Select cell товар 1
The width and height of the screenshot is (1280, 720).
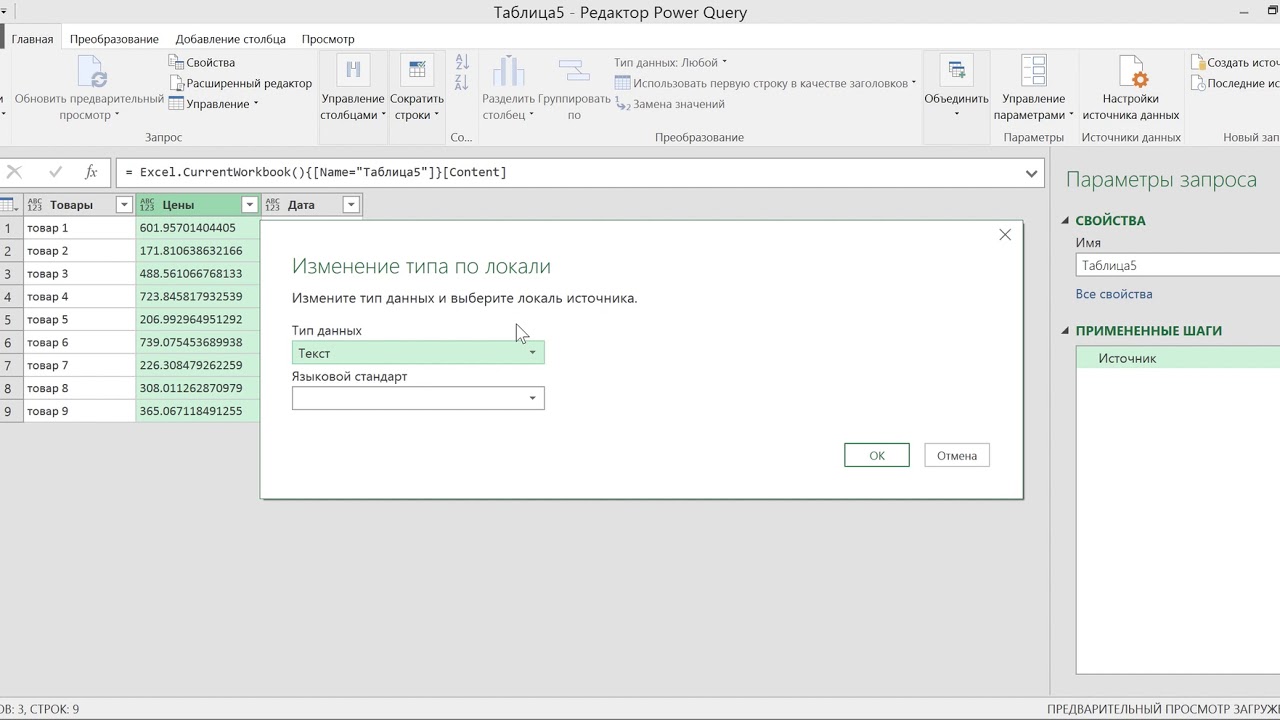click(x=79, y=228)
